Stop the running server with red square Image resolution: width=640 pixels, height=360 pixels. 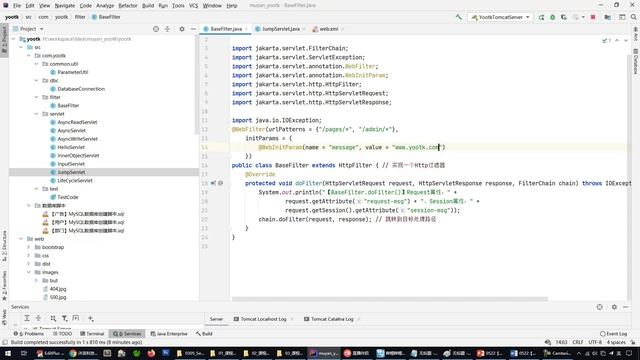pos(593,17)
